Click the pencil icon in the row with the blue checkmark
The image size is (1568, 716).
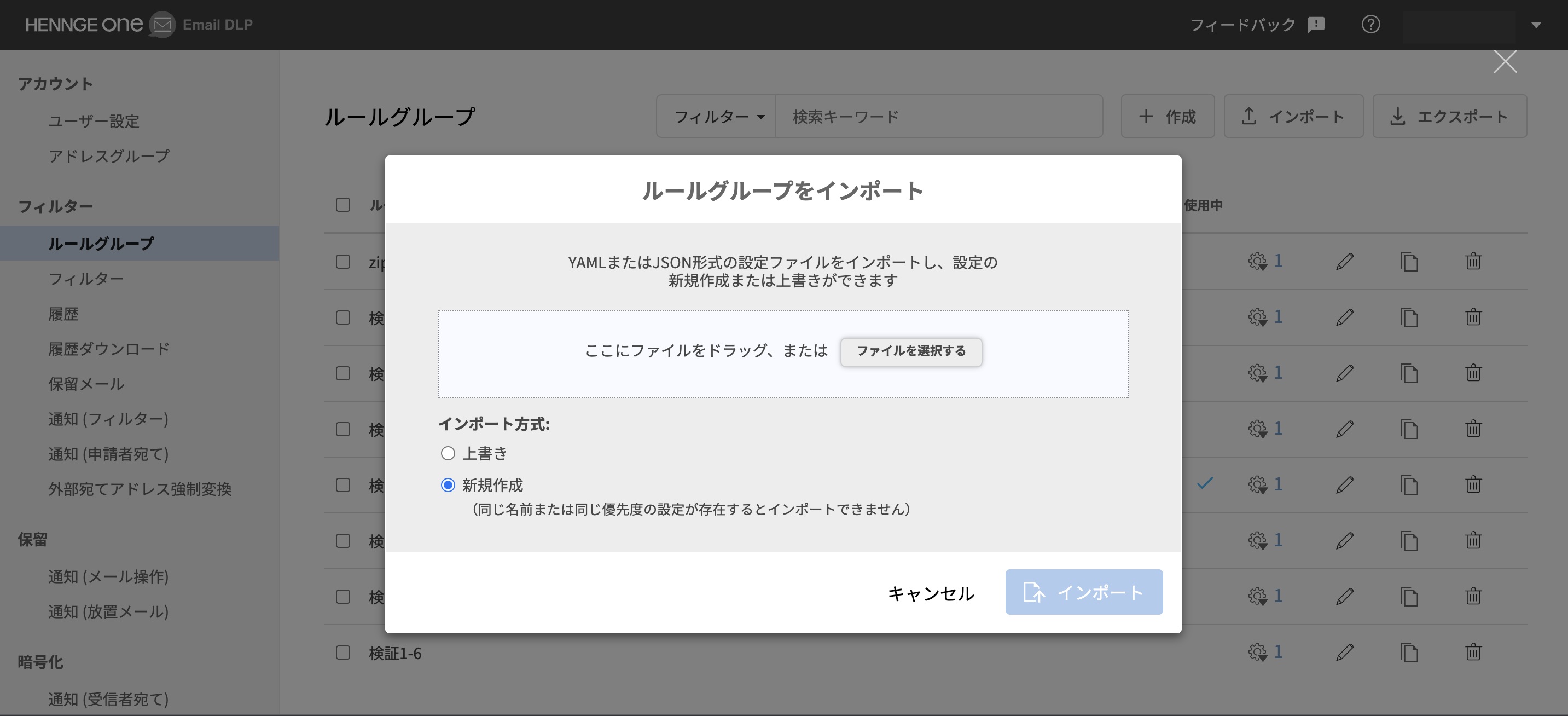1345,485
